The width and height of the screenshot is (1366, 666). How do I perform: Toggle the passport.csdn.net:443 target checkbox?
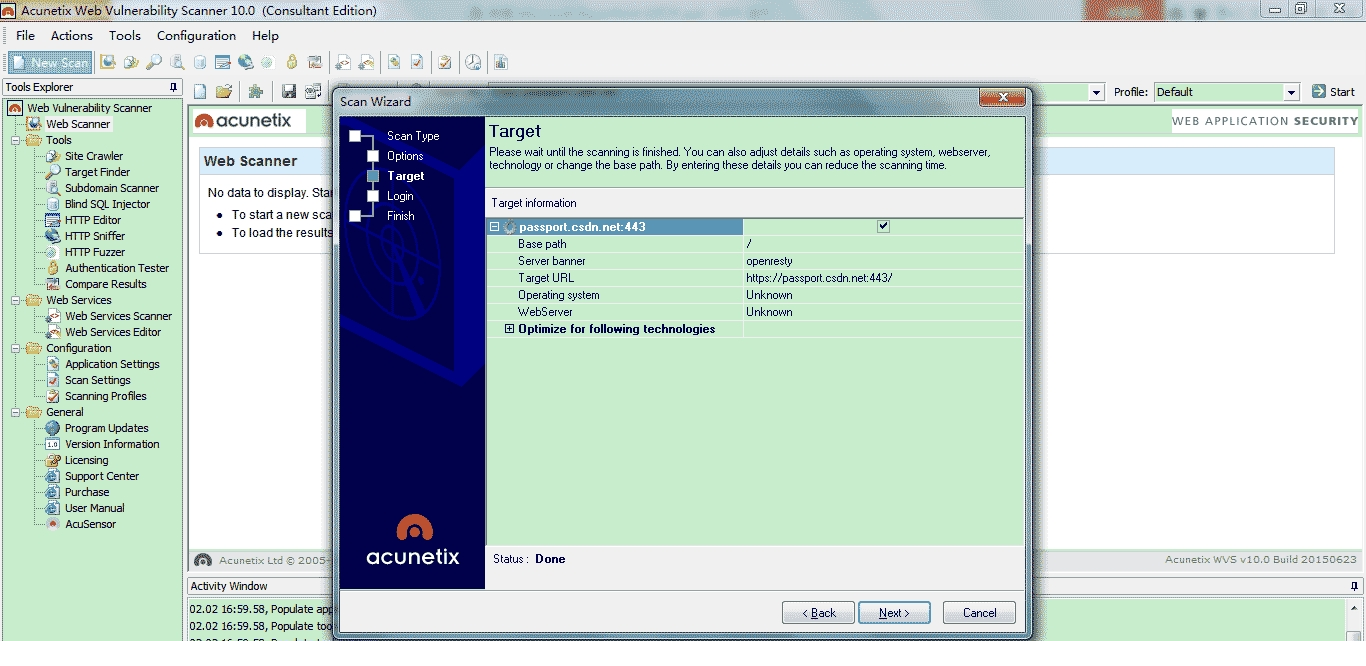point(883,226)
